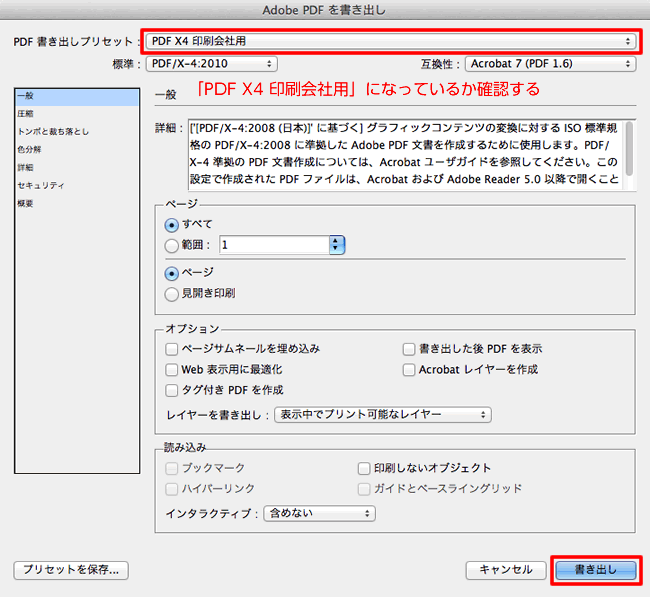Screen dimensions: 650x597
Task: Open the 互換性 Acrobat 7 dropdown
Action: [x=550, y=64]
